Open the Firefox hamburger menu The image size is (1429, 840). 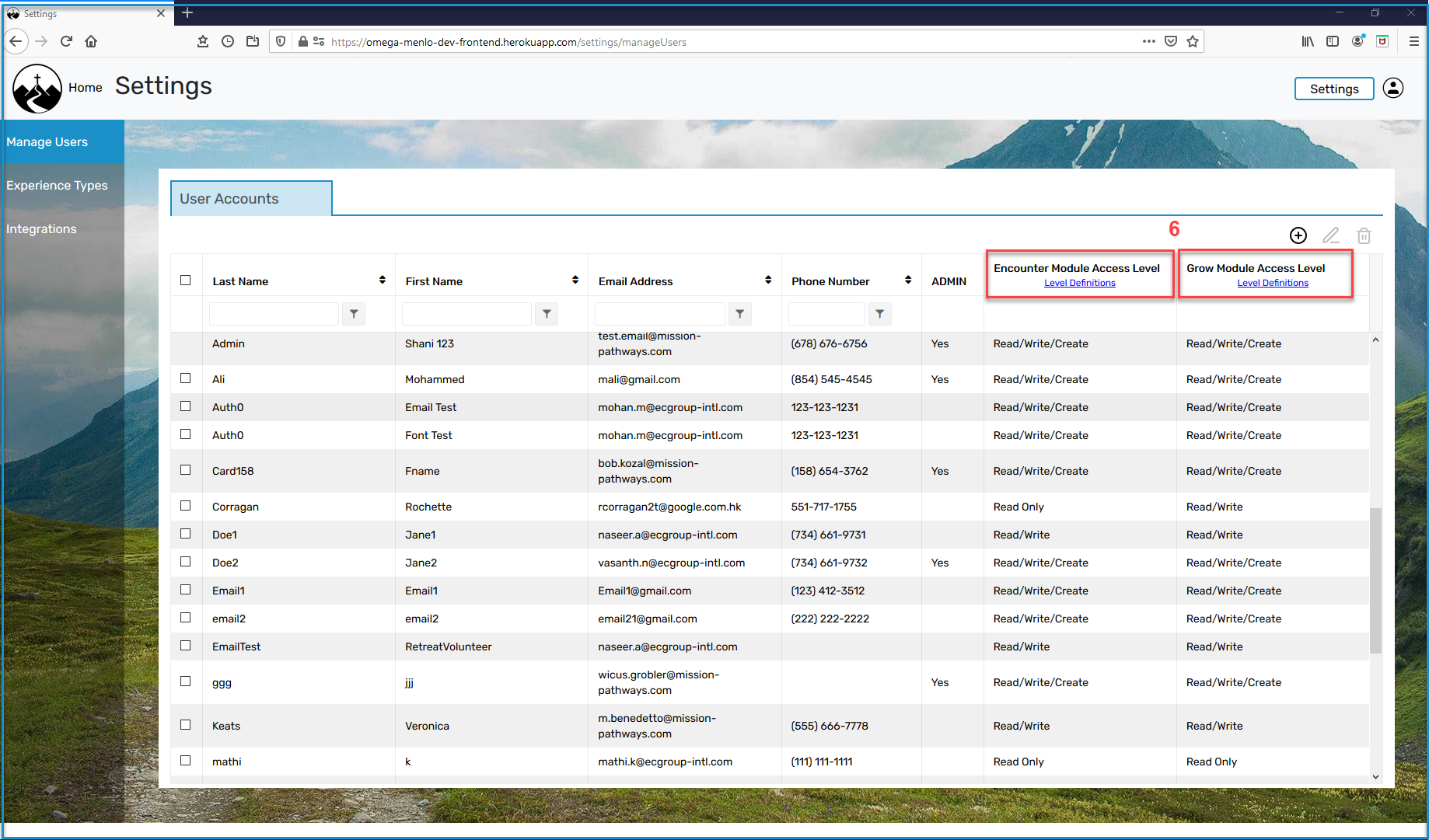(1414, 42)
